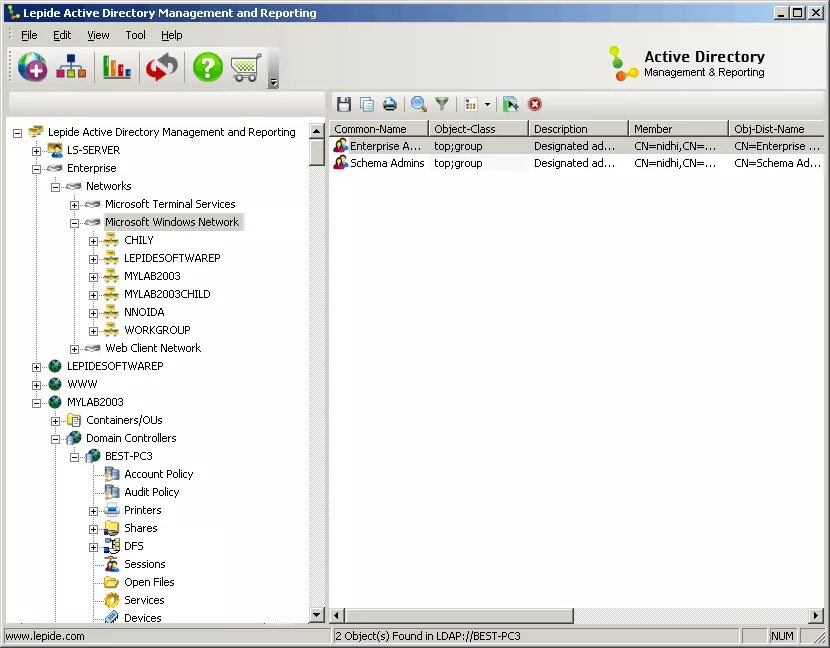
Task: Sort by Common-Name column header
Action: coord(378,129)
